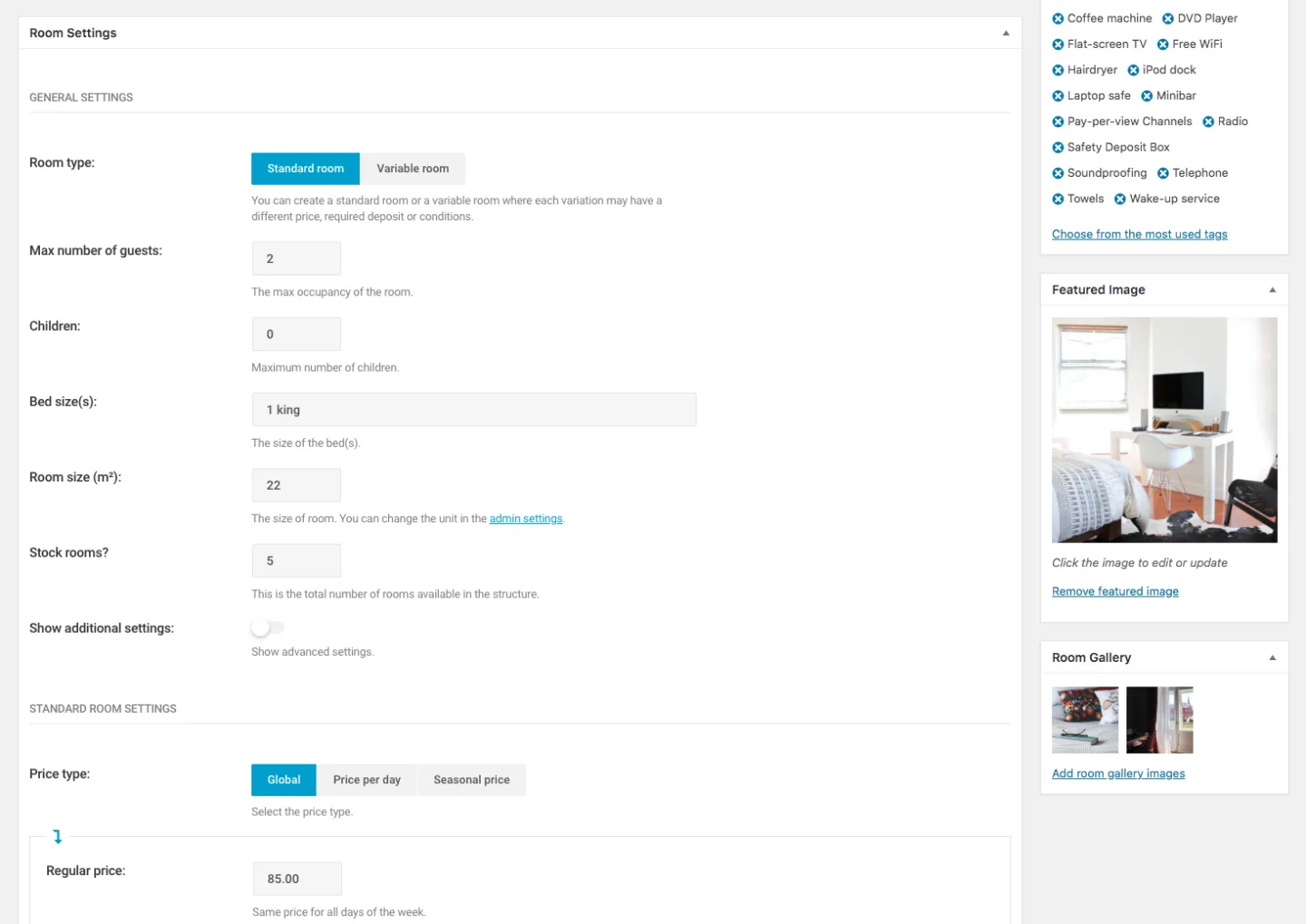Remove the Hairdryer tag

point(1057,70)
